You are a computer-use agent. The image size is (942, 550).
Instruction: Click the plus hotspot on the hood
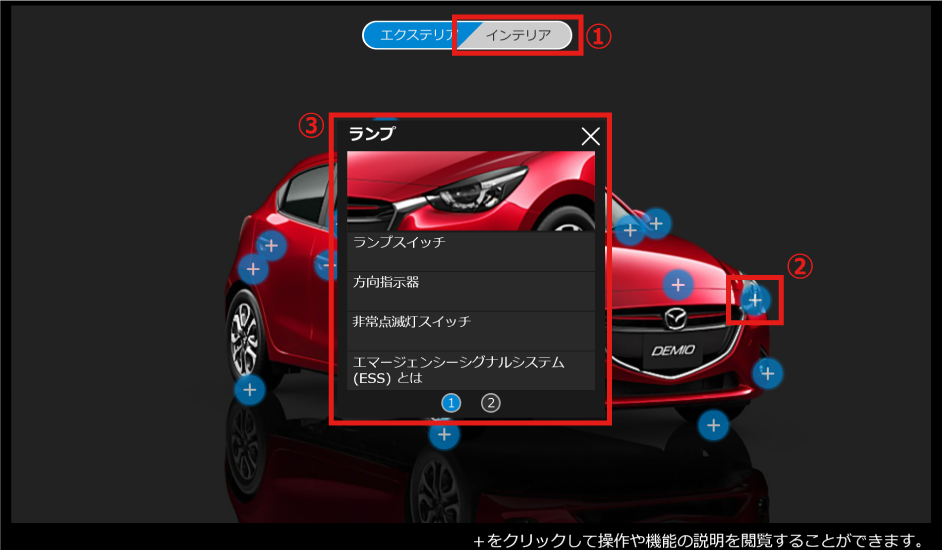(x=678, y=285)
